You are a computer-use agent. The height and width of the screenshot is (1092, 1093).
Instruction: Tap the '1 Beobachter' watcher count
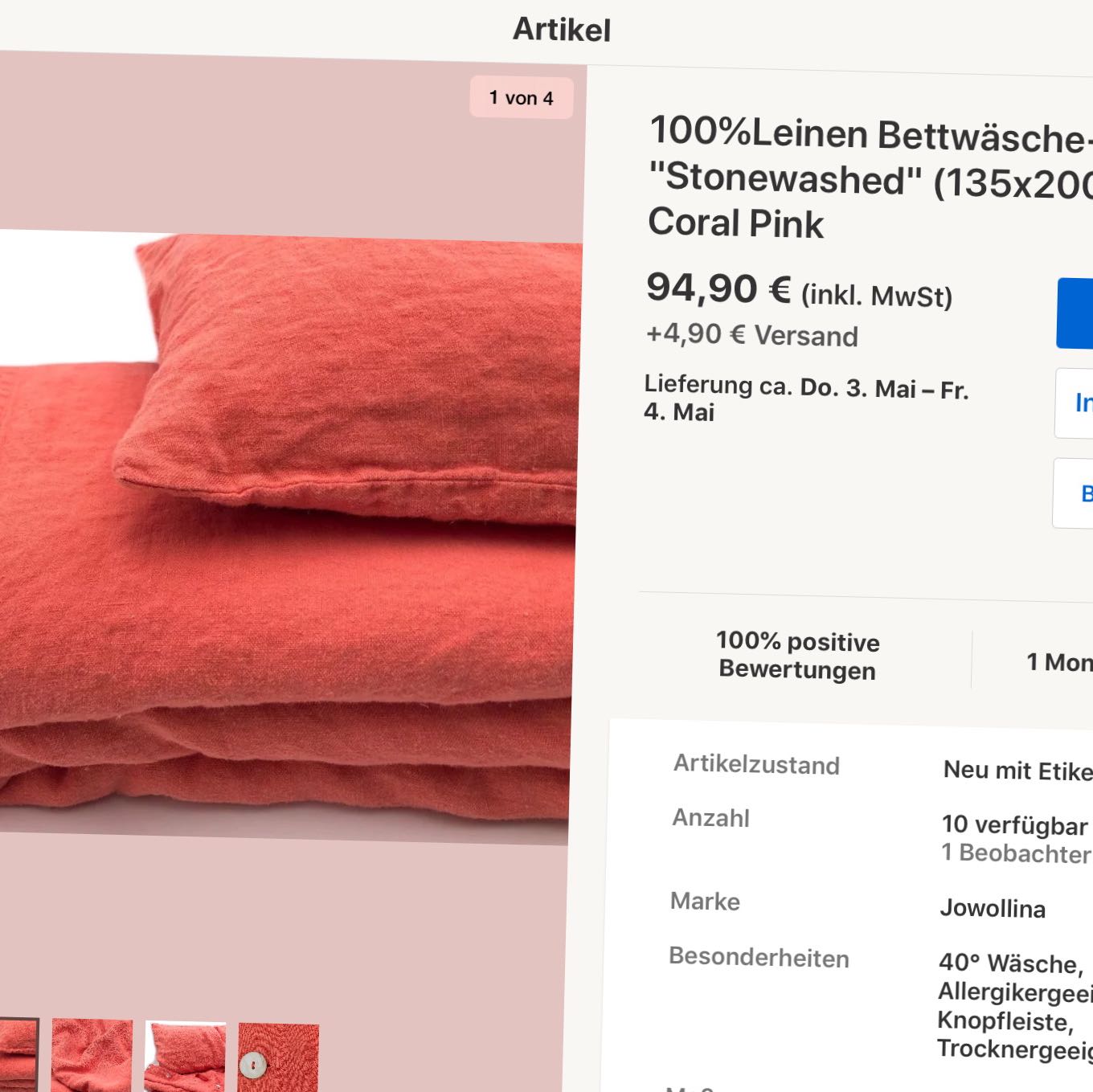click(x=1016, y=853)
